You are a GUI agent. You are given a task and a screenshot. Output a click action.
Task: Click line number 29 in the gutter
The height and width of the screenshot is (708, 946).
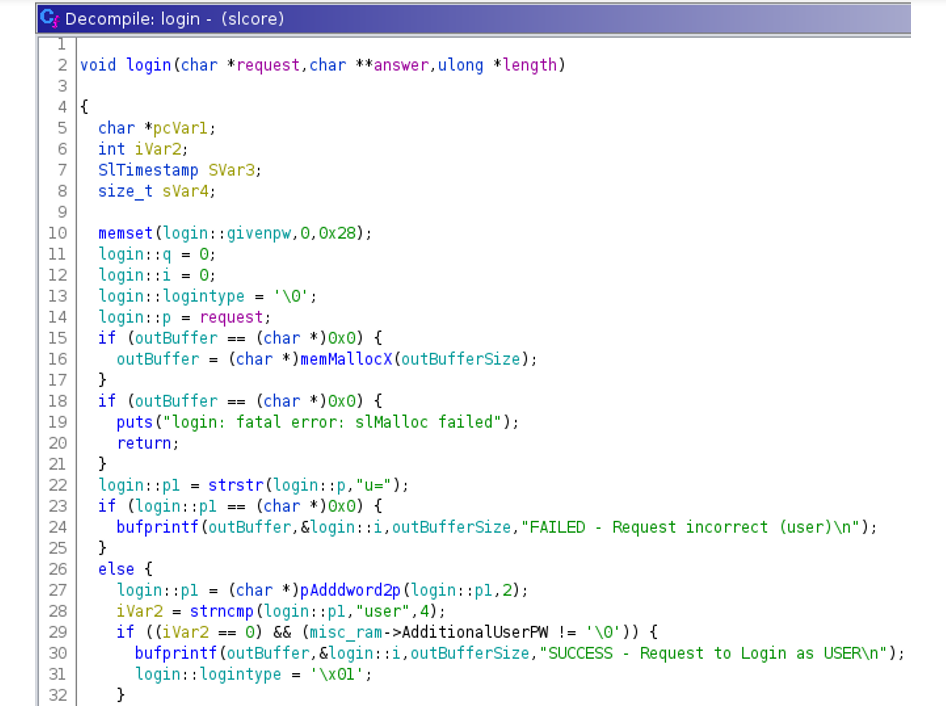pos(57,632)
